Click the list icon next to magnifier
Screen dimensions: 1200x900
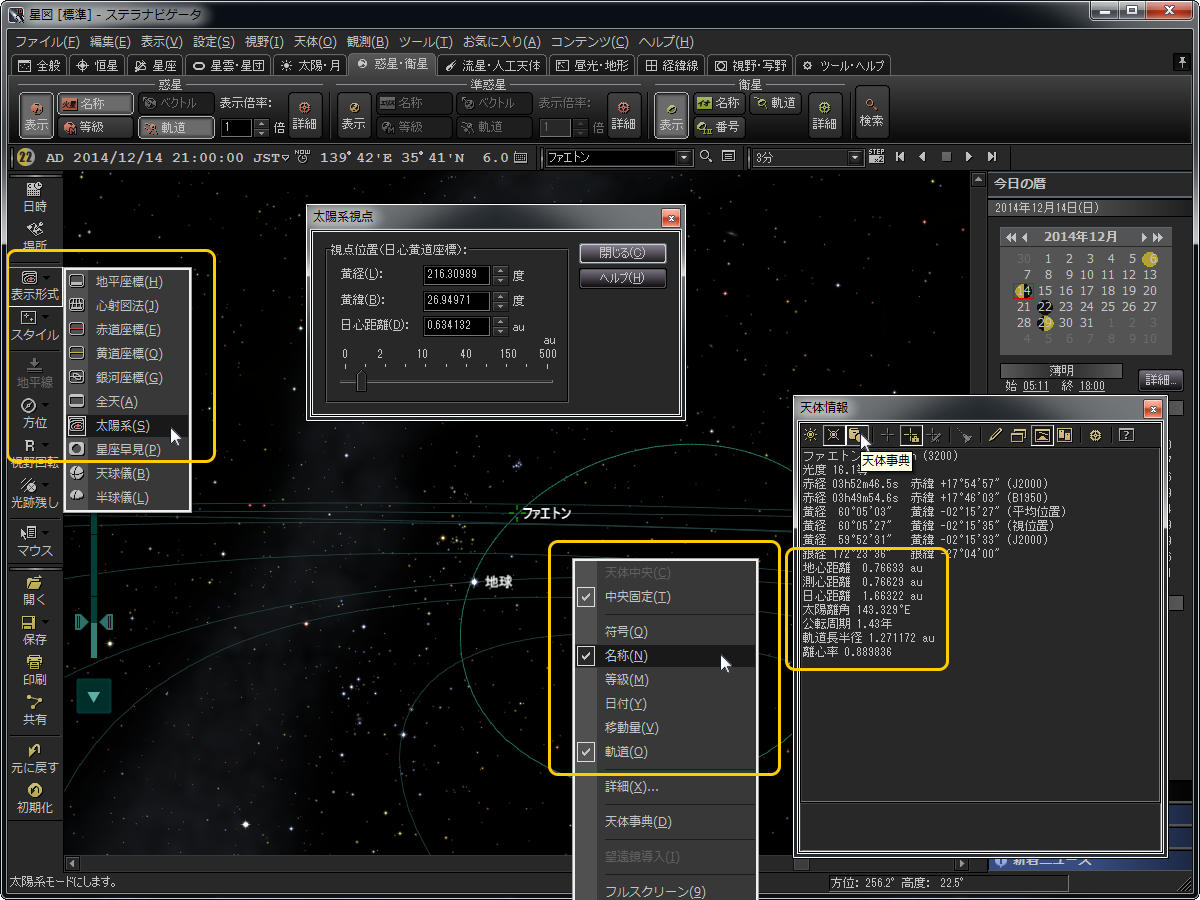(728, 157)
